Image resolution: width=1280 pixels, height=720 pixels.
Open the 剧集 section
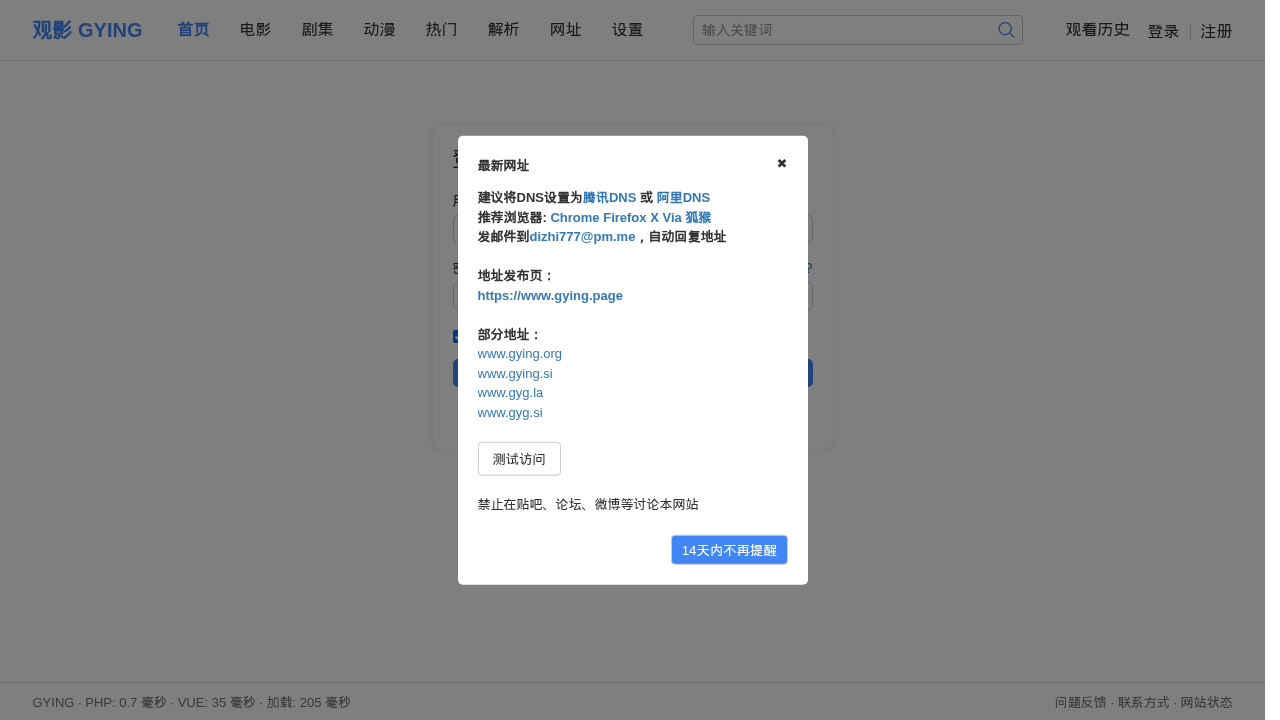tap(317, 30)
